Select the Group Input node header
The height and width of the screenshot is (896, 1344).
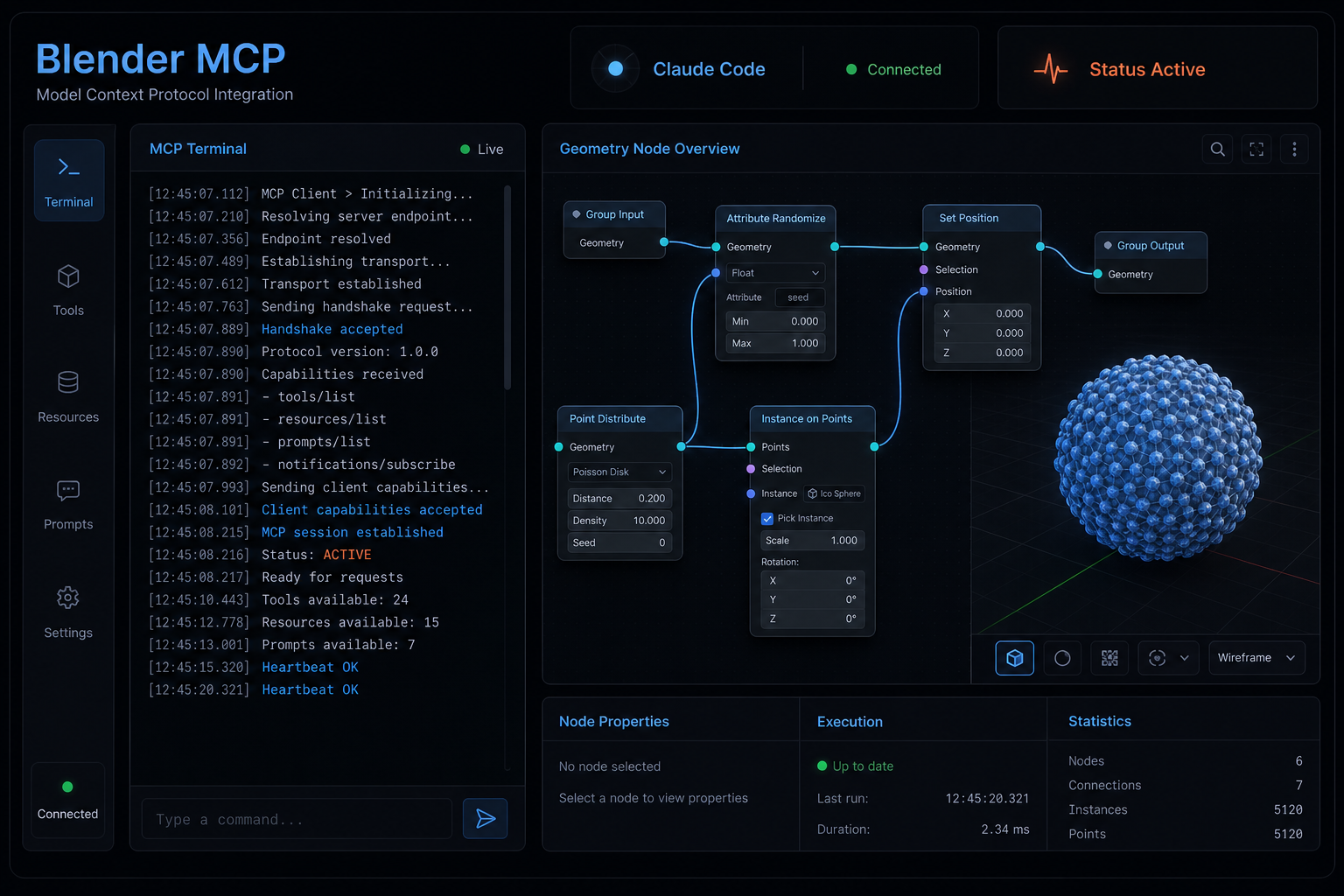click(x=614, y=214)
